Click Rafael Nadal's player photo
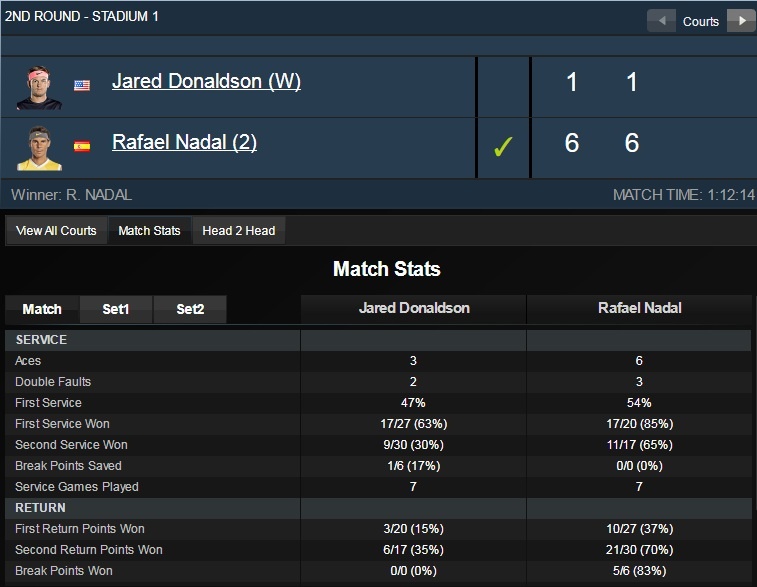The image size is (757, 587). (x=39, y=148)
